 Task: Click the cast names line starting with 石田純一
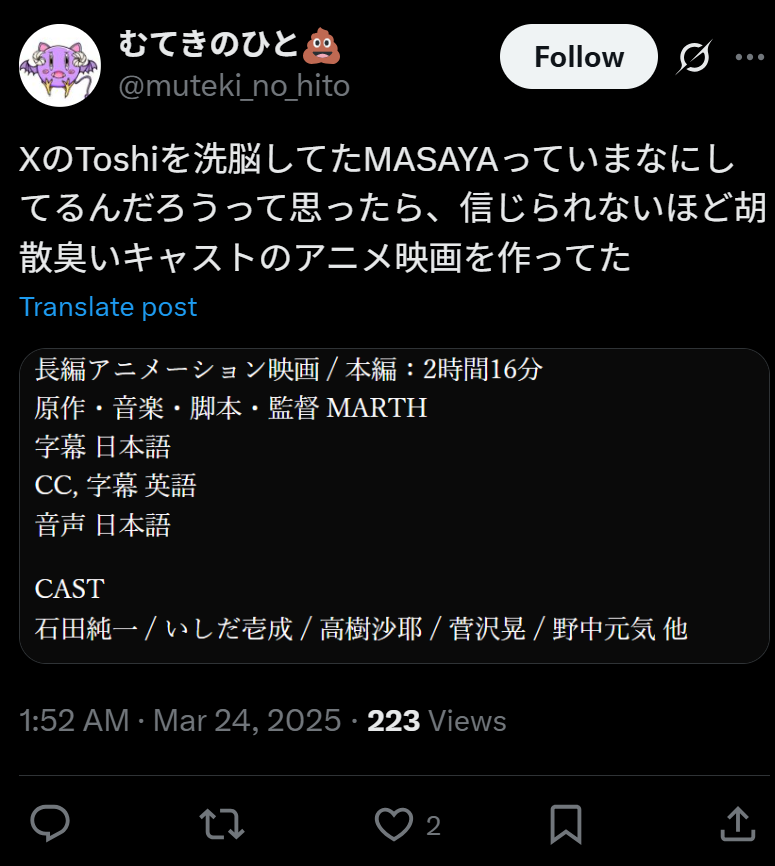click(361, 629)
